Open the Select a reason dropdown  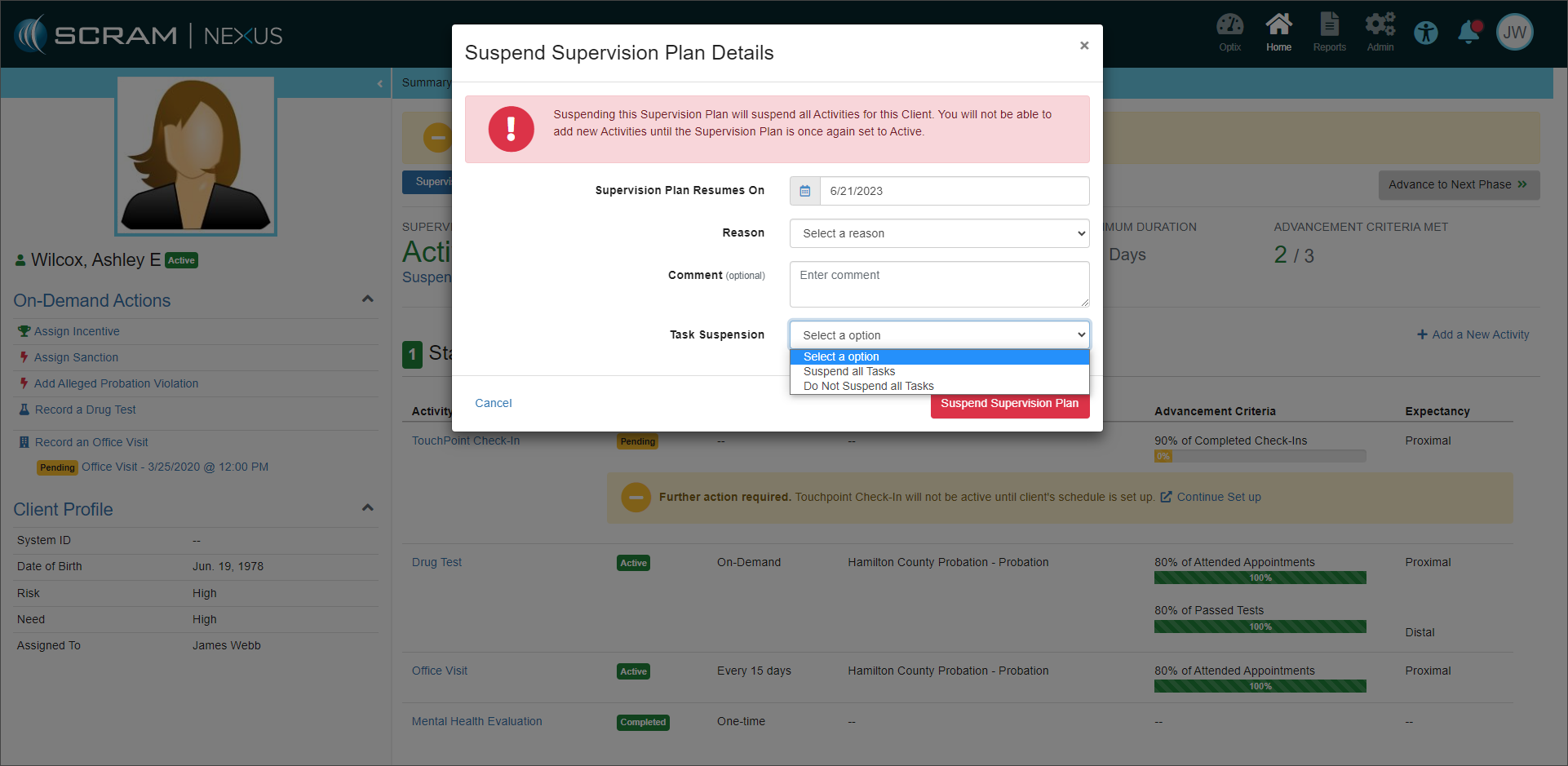[939, 233]
